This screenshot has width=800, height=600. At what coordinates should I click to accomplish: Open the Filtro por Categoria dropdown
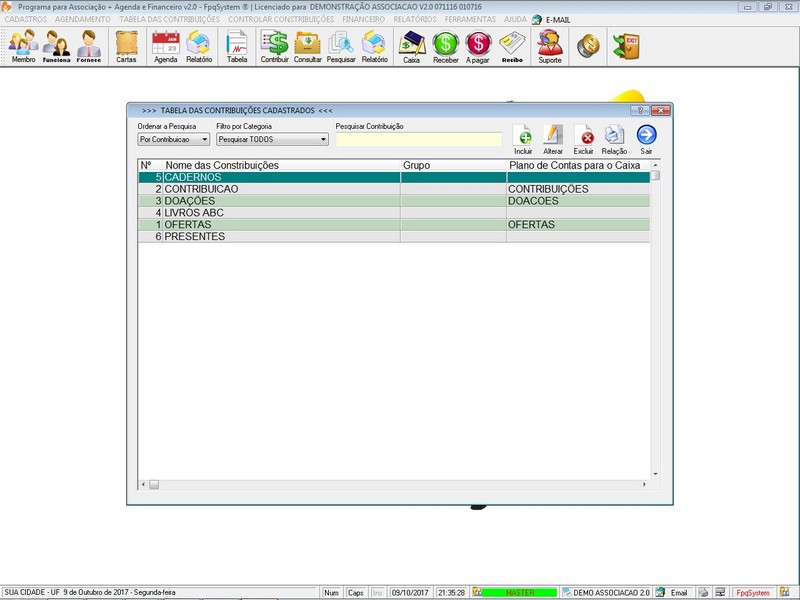(272, 139)
